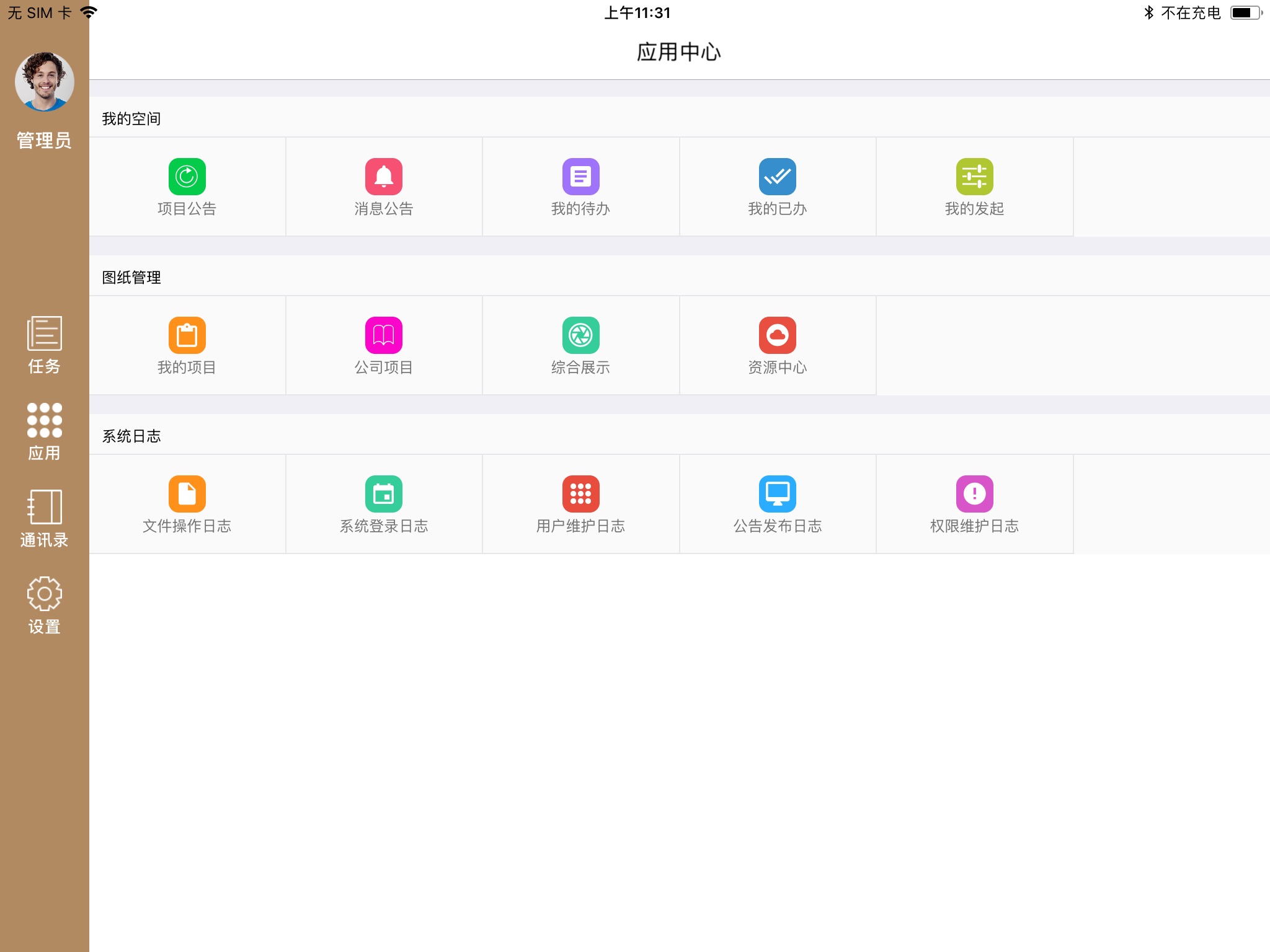Viewport: 1270px width, 952px height.
Task: Open the 我的待办 purple list icon
Action: 580,177
